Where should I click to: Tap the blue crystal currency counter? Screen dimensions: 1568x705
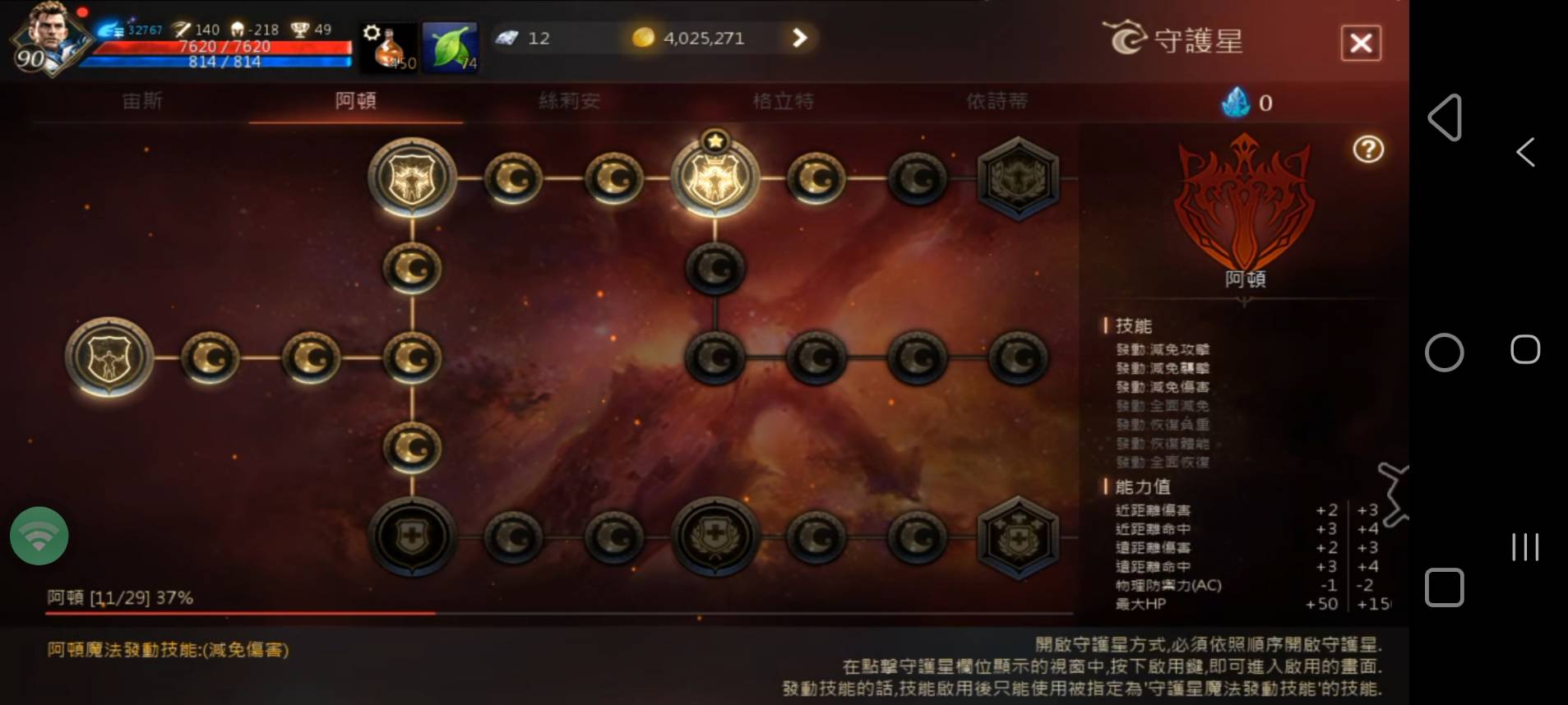(1247, 103)
